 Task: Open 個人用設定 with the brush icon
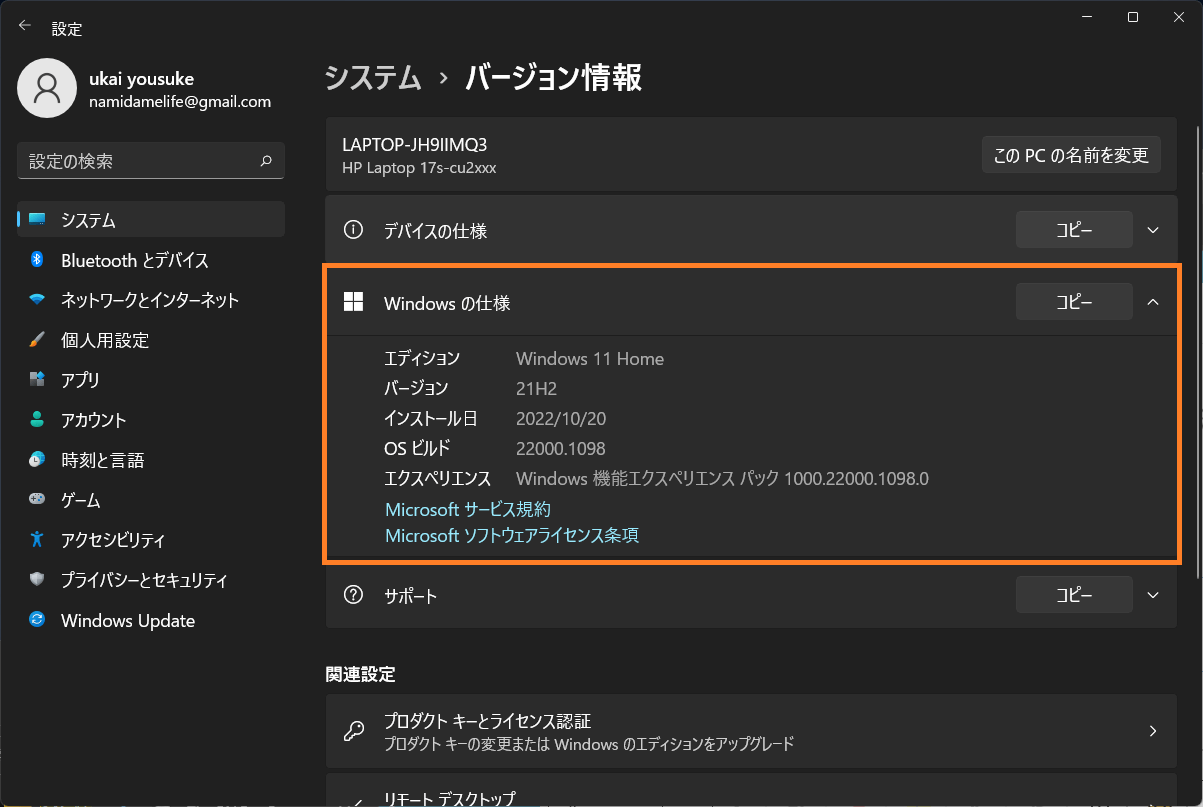pyautogui.click(x=36, y=340)
